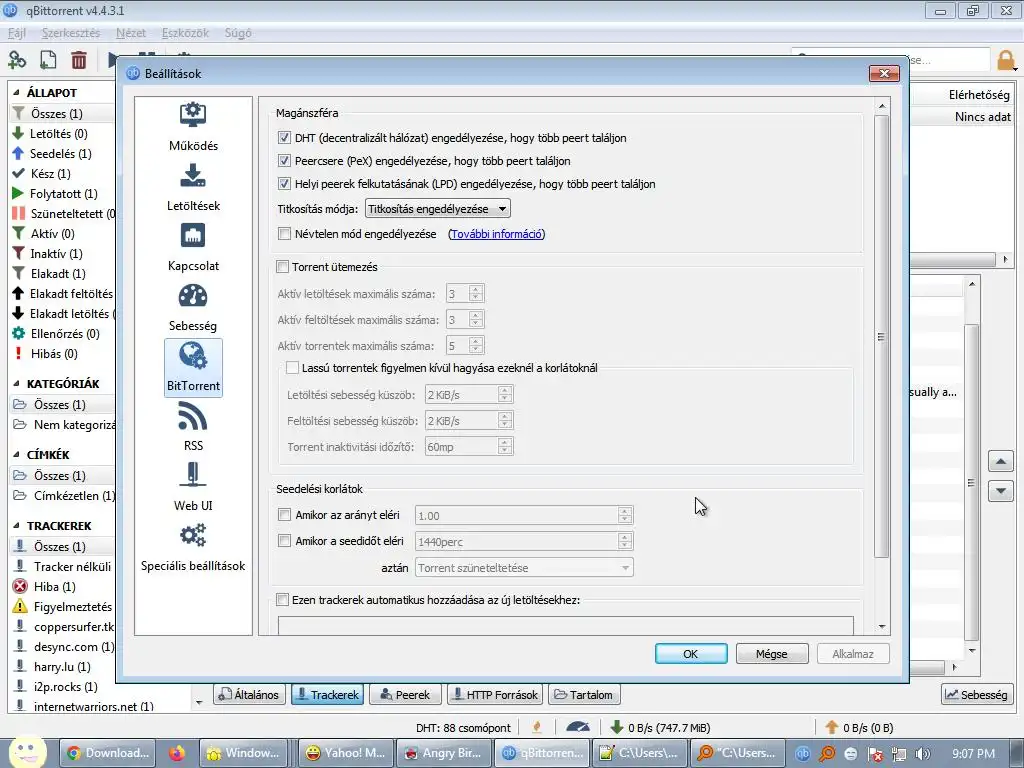Screen dimensions: 1024x768
Task: Click the upload speed arrow in status bar
Action: 831,727
